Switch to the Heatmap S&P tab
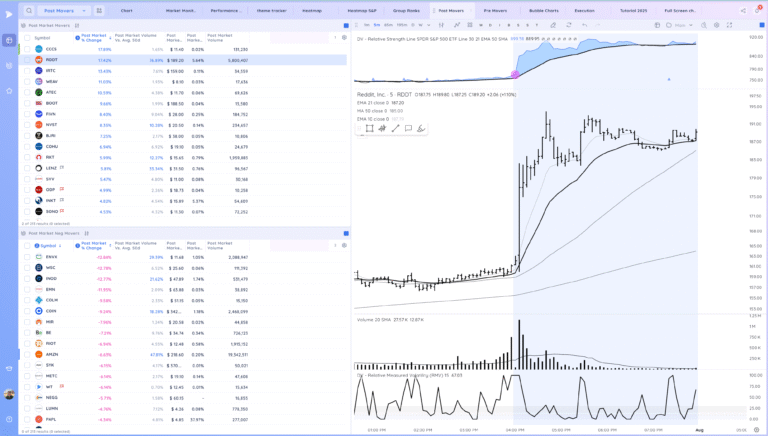The width and height of the screenshot is (768, 436). [x=362, y=10]
